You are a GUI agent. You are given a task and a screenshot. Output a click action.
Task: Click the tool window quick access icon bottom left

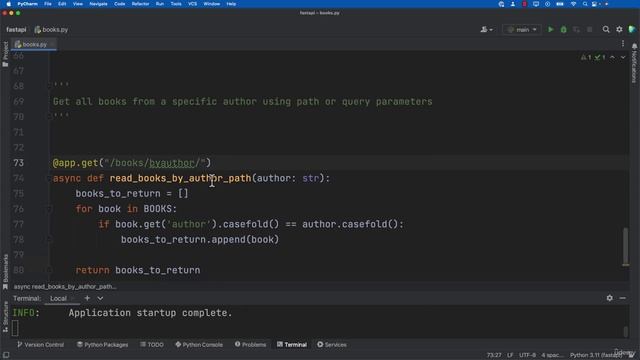point(6,355)
